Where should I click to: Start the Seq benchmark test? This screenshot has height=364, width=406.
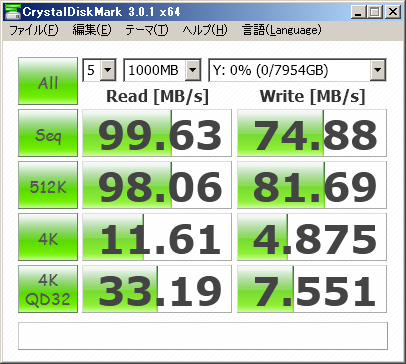coord(48,133)
